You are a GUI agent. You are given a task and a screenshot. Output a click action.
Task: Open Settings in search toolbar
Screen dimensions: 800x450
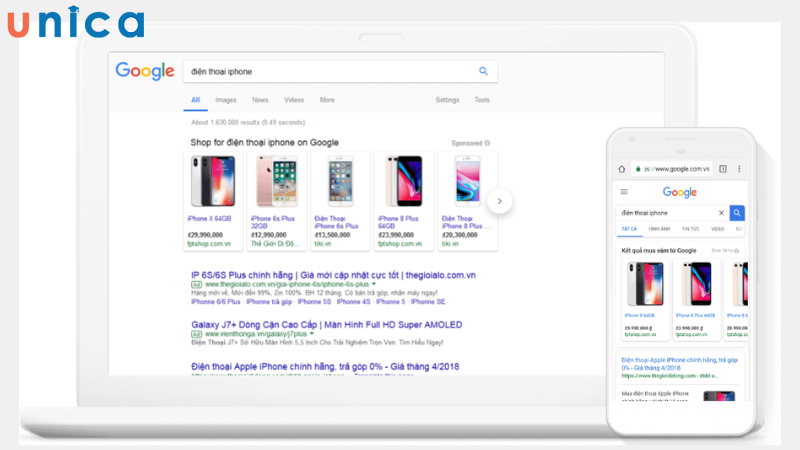pos(447,100)
